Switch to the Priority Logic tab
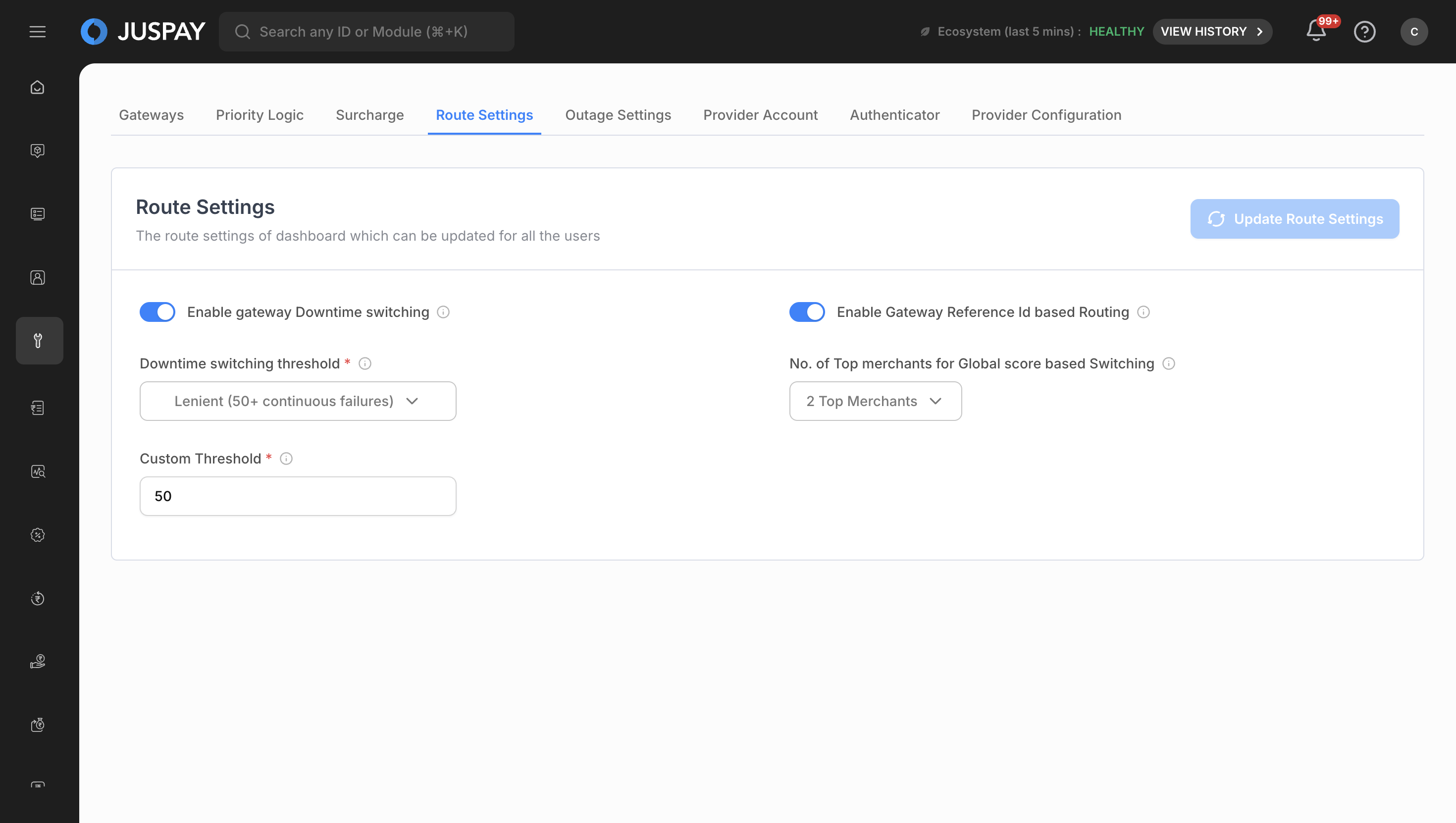 [260, 115]
